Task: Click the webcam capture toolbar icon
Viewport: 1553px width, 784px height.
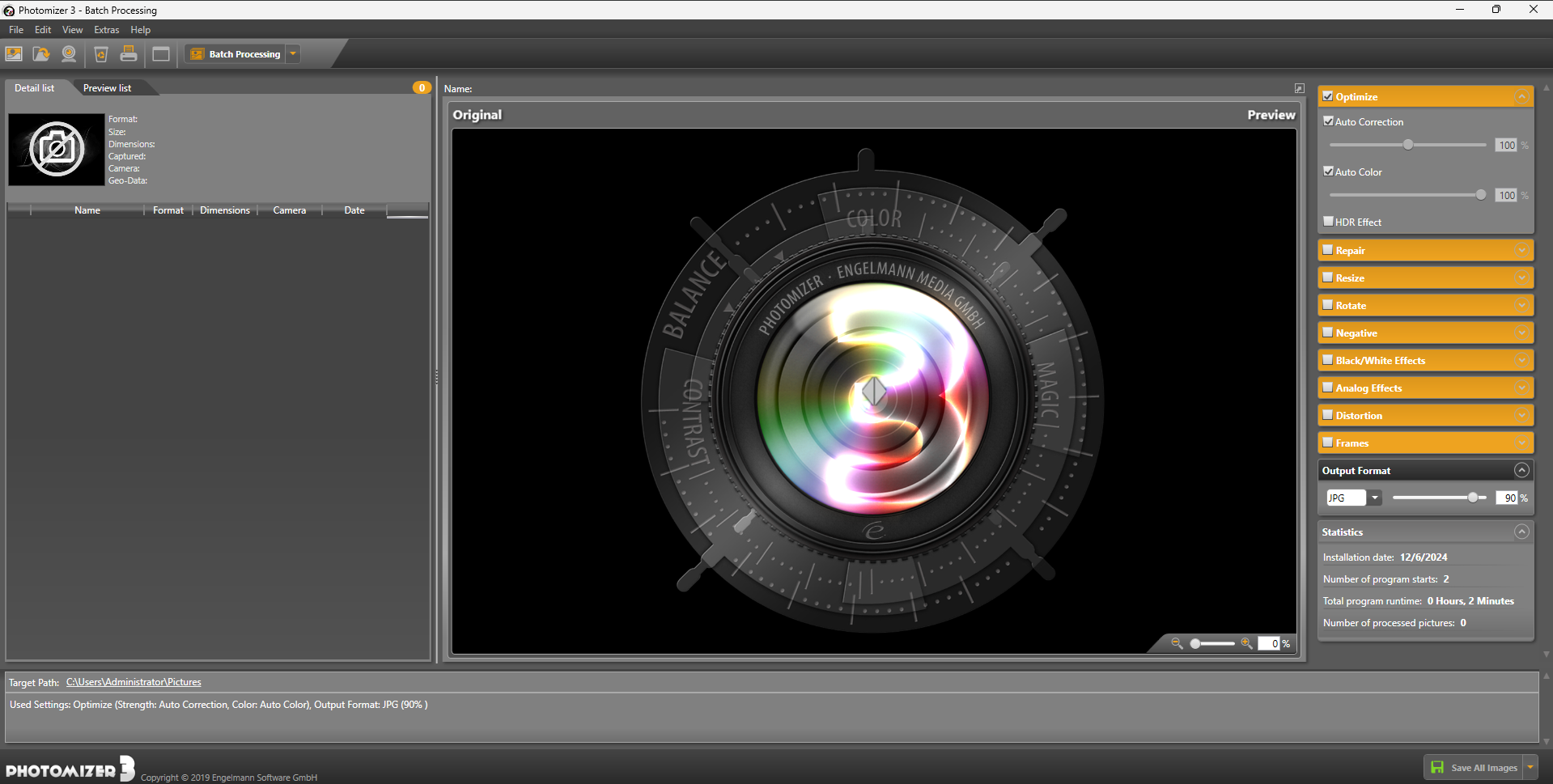Action: [x=69, y=54]
